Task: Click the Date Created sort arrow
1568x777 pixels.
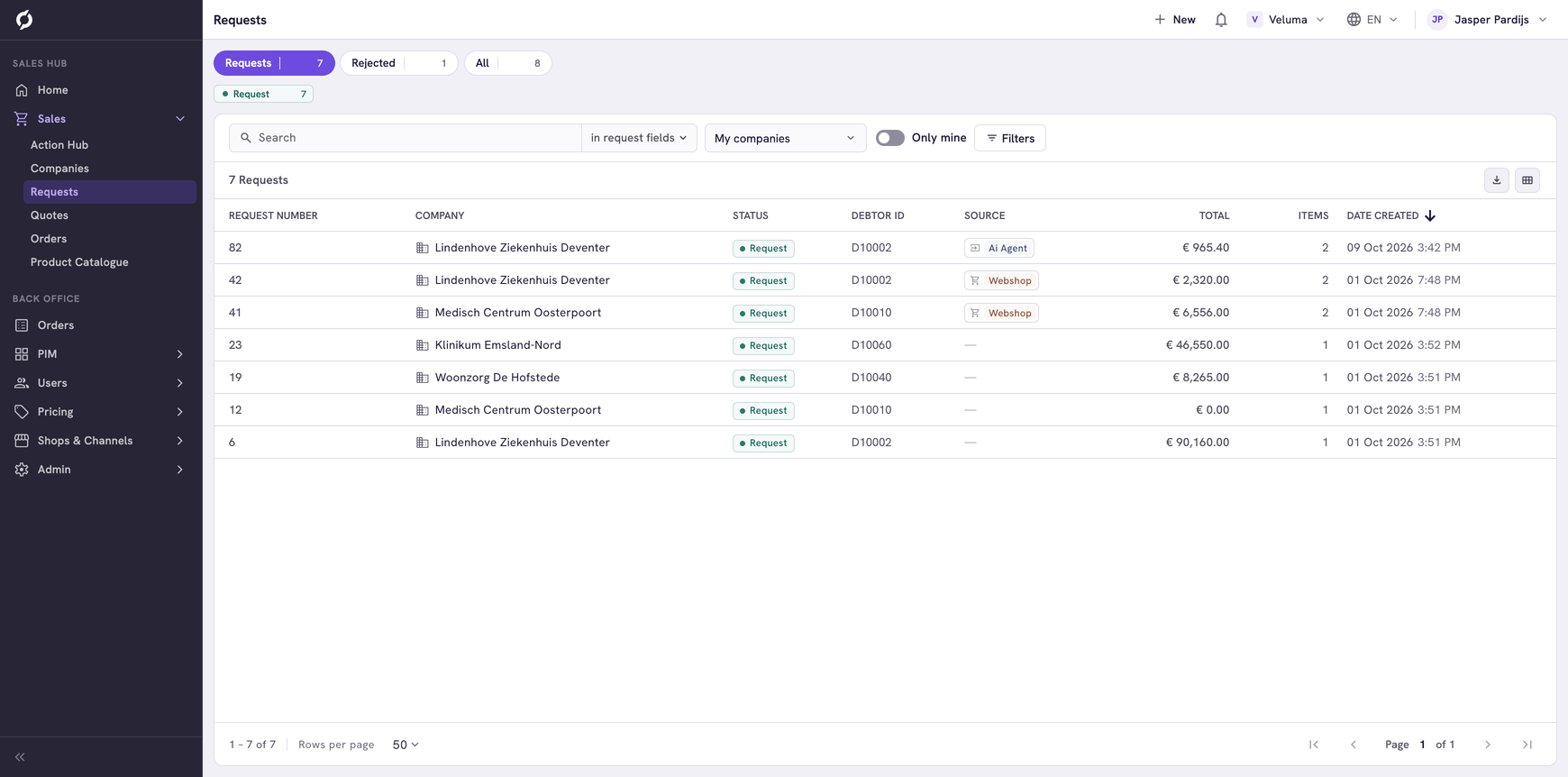Action: (1430, 215)
